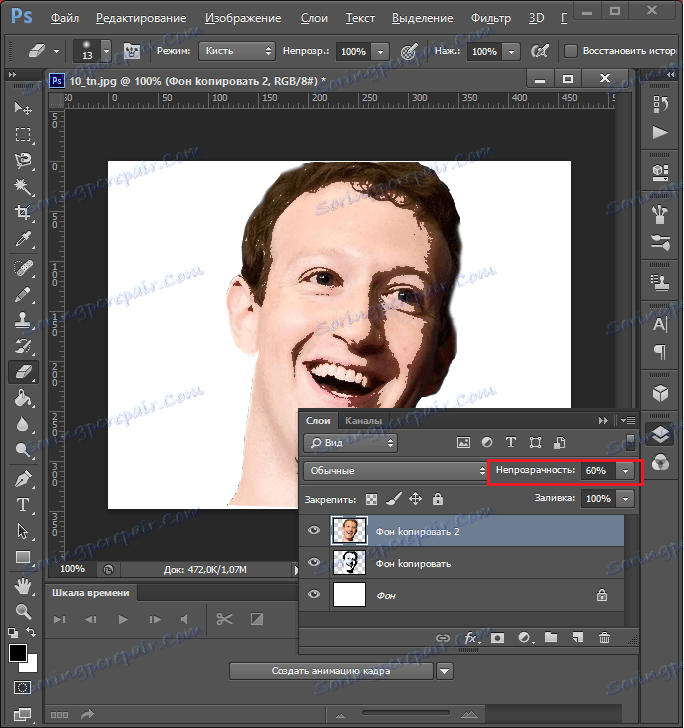Open the 'Фильтр' menu

pos(490,18)
